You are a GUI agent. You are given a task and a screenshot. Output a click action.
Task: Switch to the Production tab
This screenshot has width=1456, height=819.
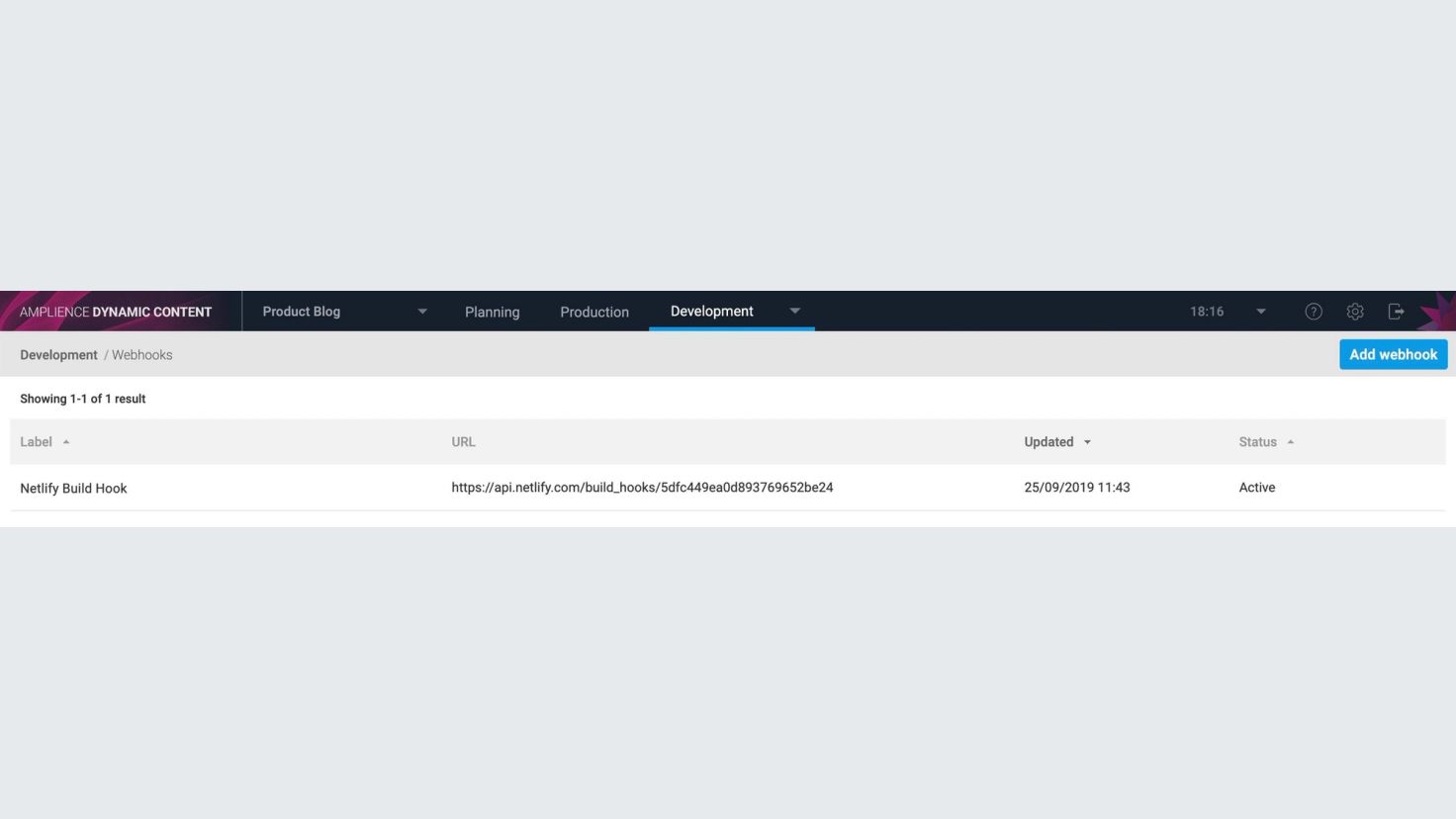[594, 312]
